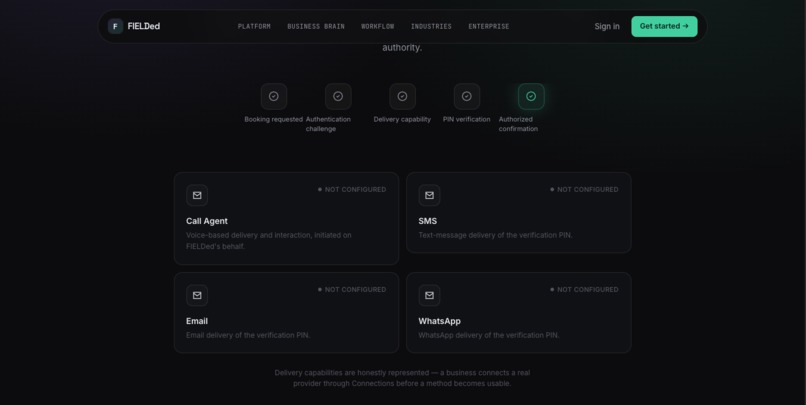Click the Call Agent card title

coord(207,221)
